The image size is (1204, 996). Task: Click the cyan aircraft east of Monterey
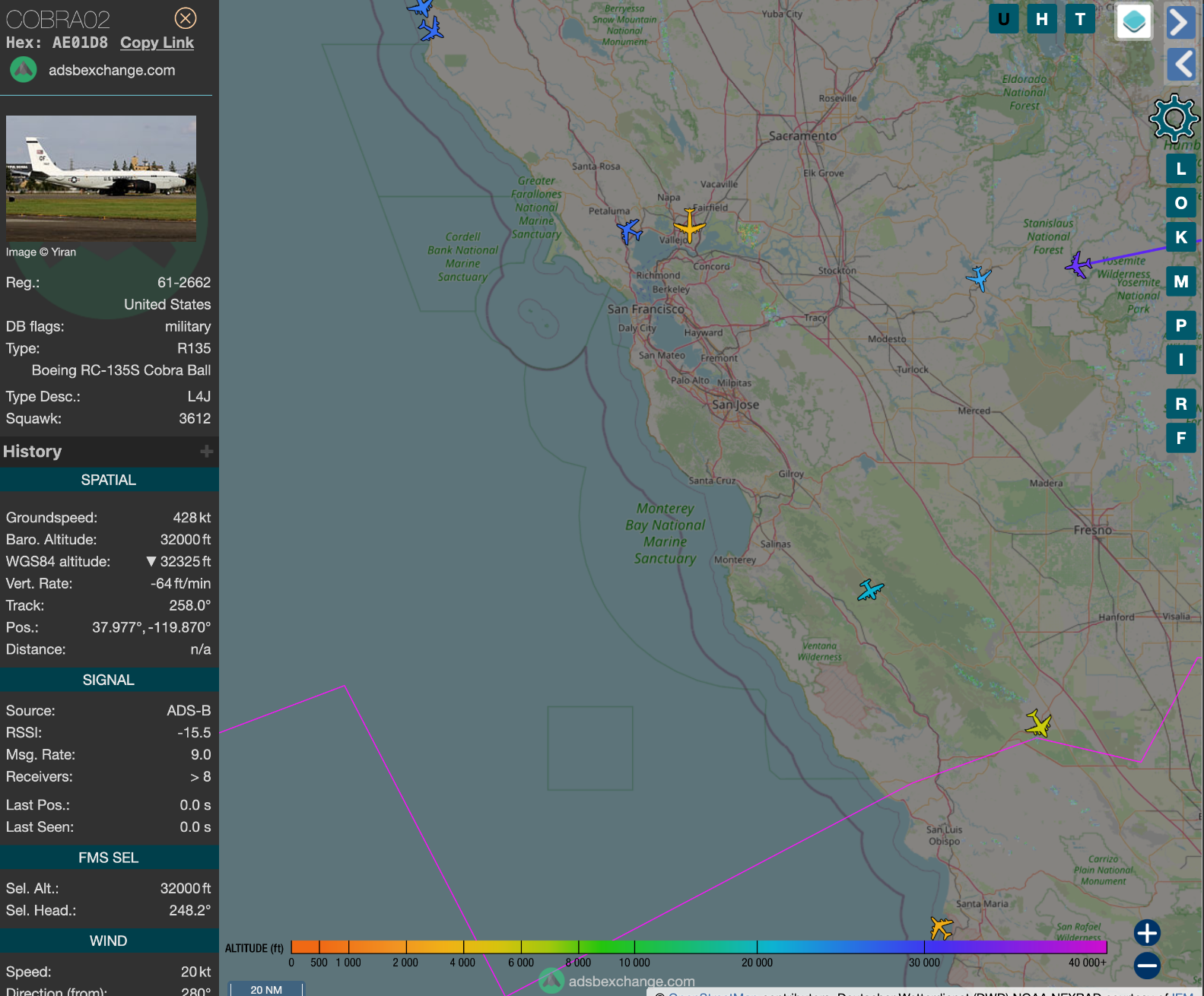tap(870, 590)
